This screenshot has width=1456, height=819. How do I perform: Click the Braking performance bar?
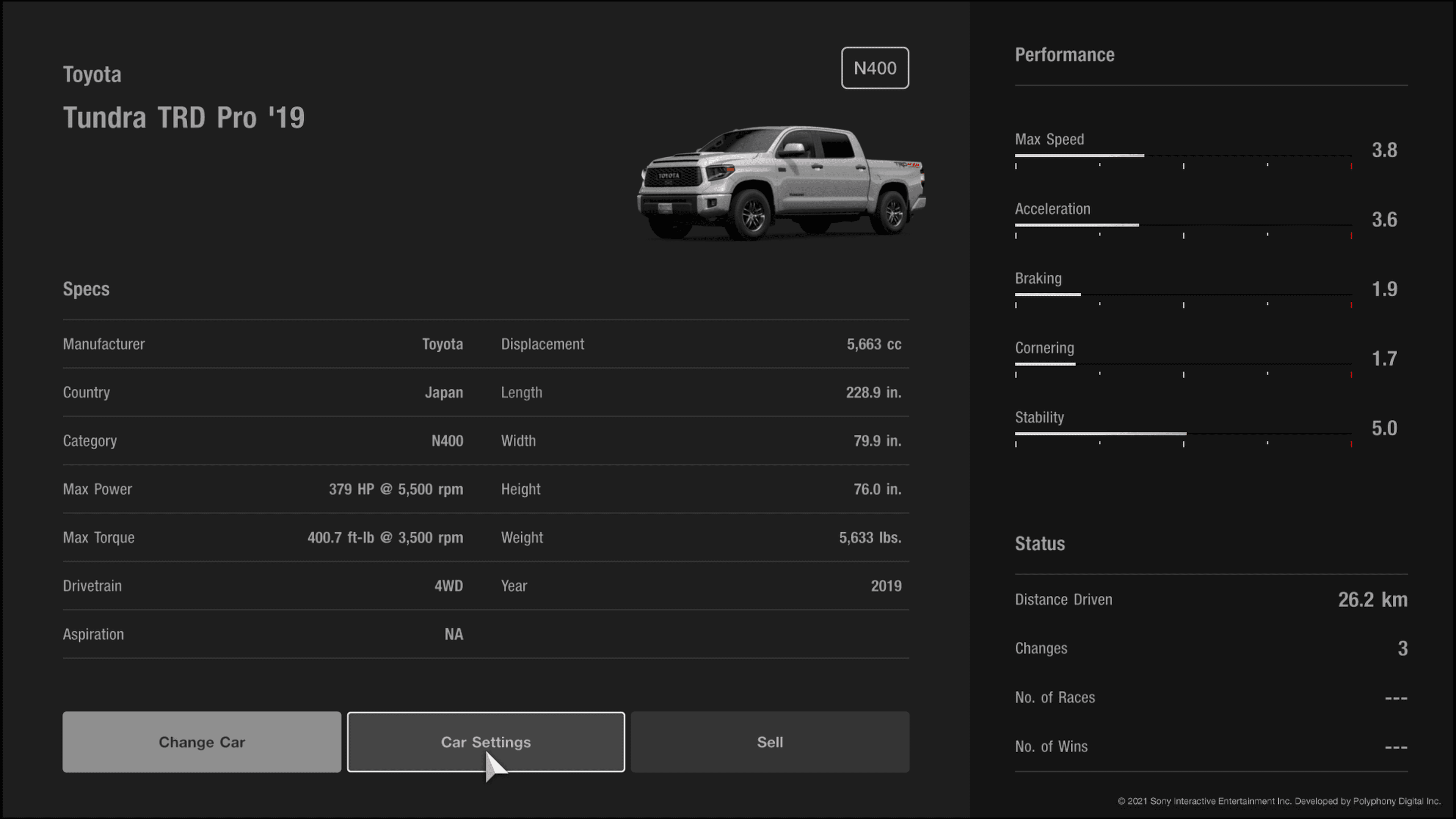1183,295
